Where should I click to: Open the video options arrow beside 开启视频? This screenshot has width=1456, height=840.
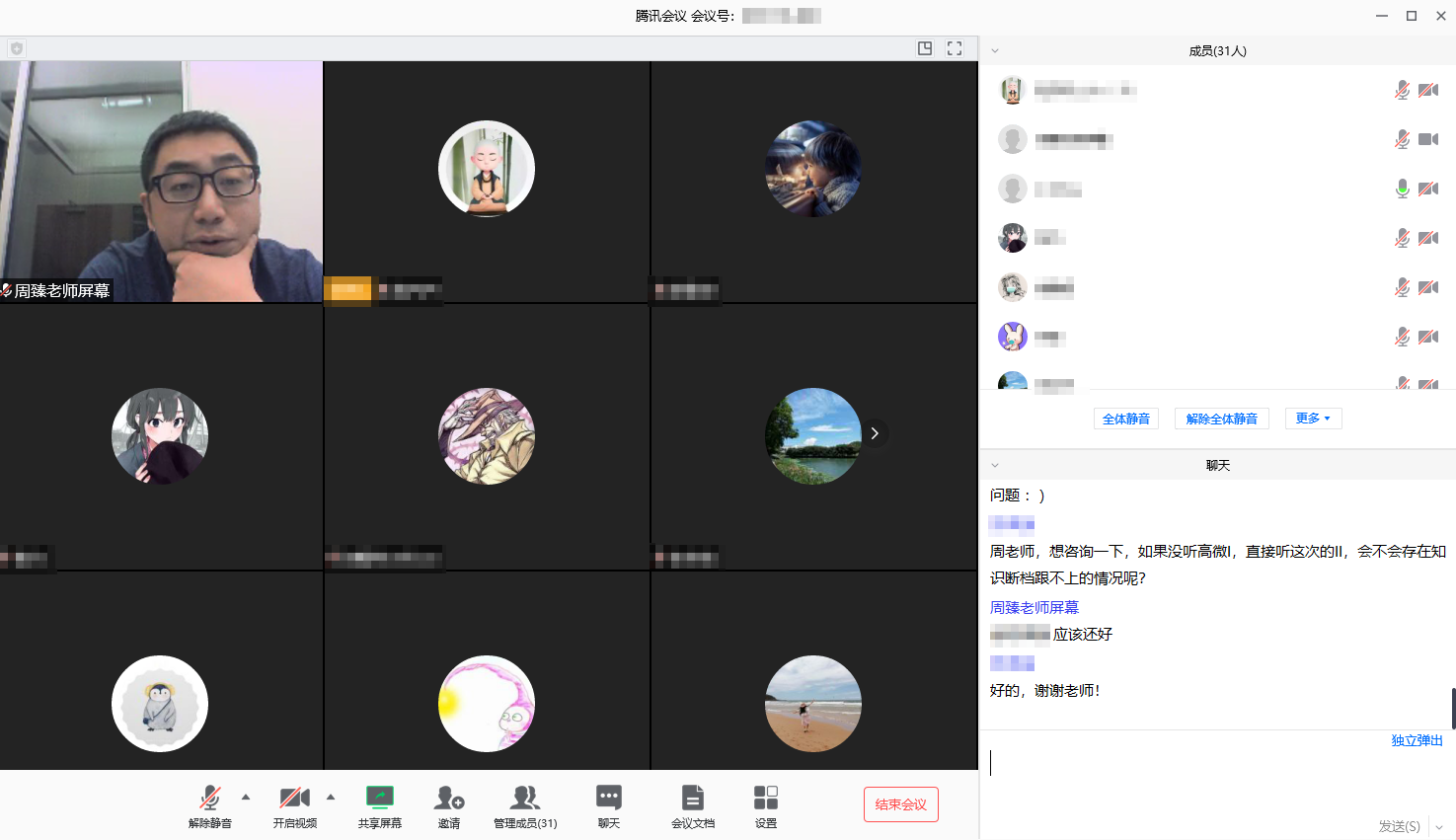click(x=330, y=796)
